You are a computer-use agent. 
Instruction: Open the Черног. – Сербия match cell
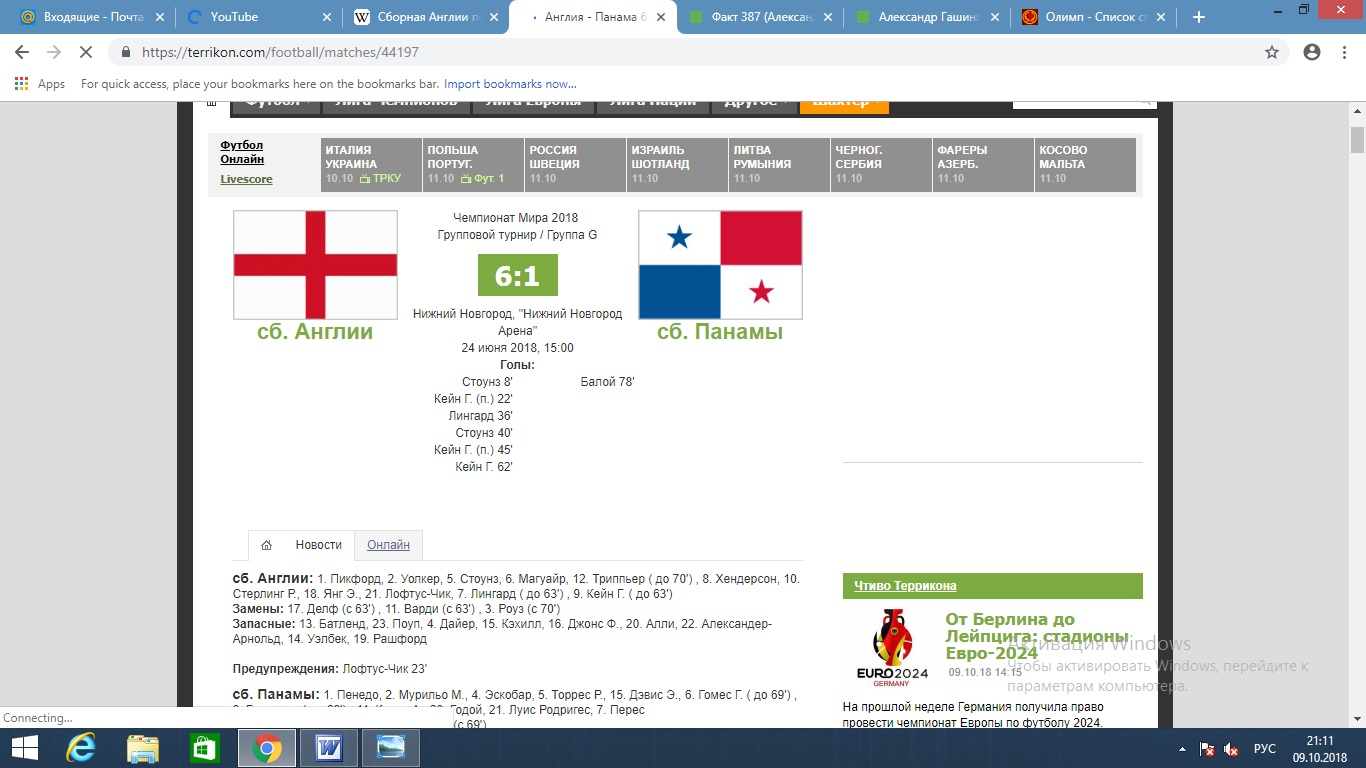tap(881, 164)
